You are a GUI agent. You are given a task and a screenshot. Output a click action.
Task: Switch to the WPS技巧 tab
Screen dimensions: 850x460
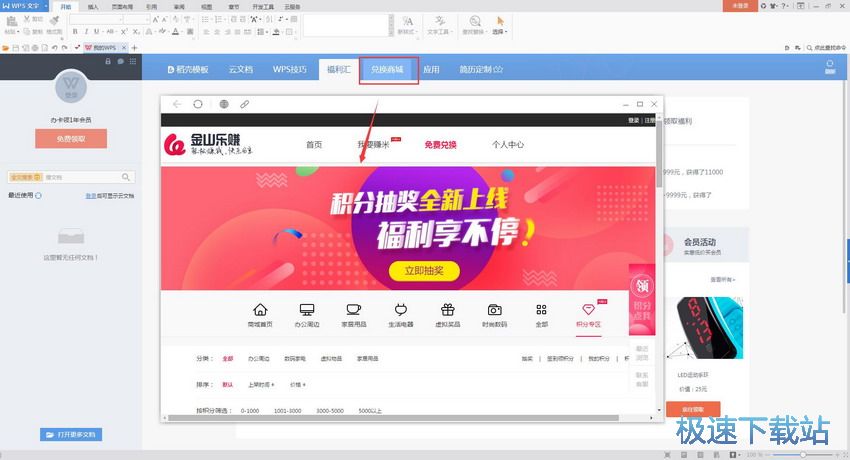[x=289, y=69]
